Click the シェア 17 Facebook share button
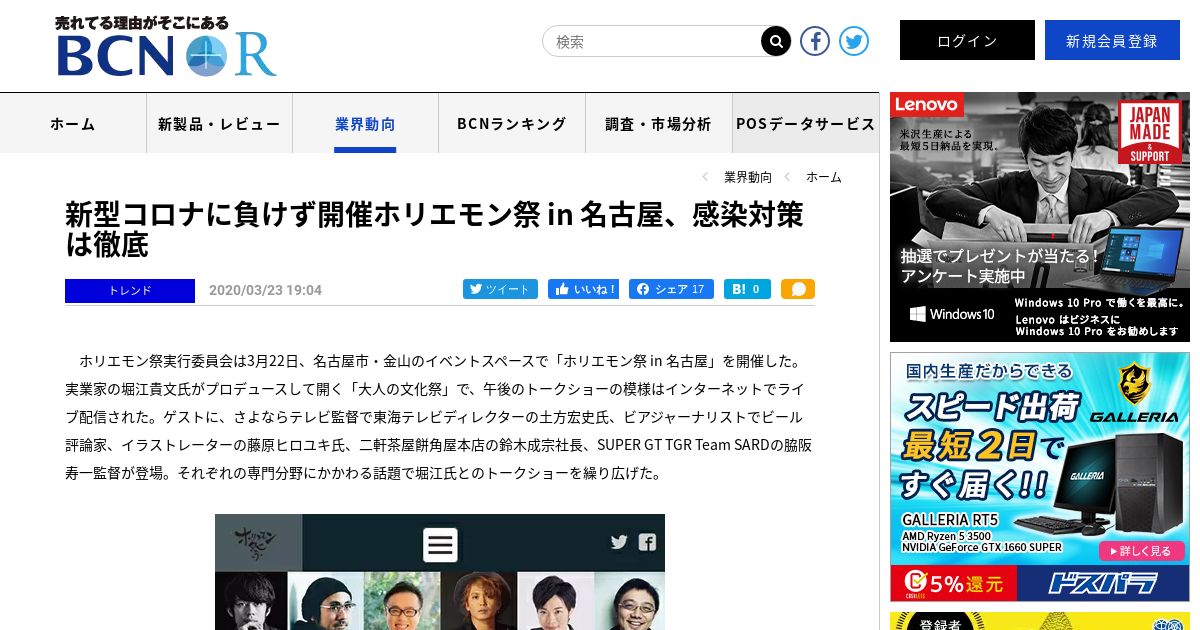This screenshot has width=1200, height=630. coord(671,289)
